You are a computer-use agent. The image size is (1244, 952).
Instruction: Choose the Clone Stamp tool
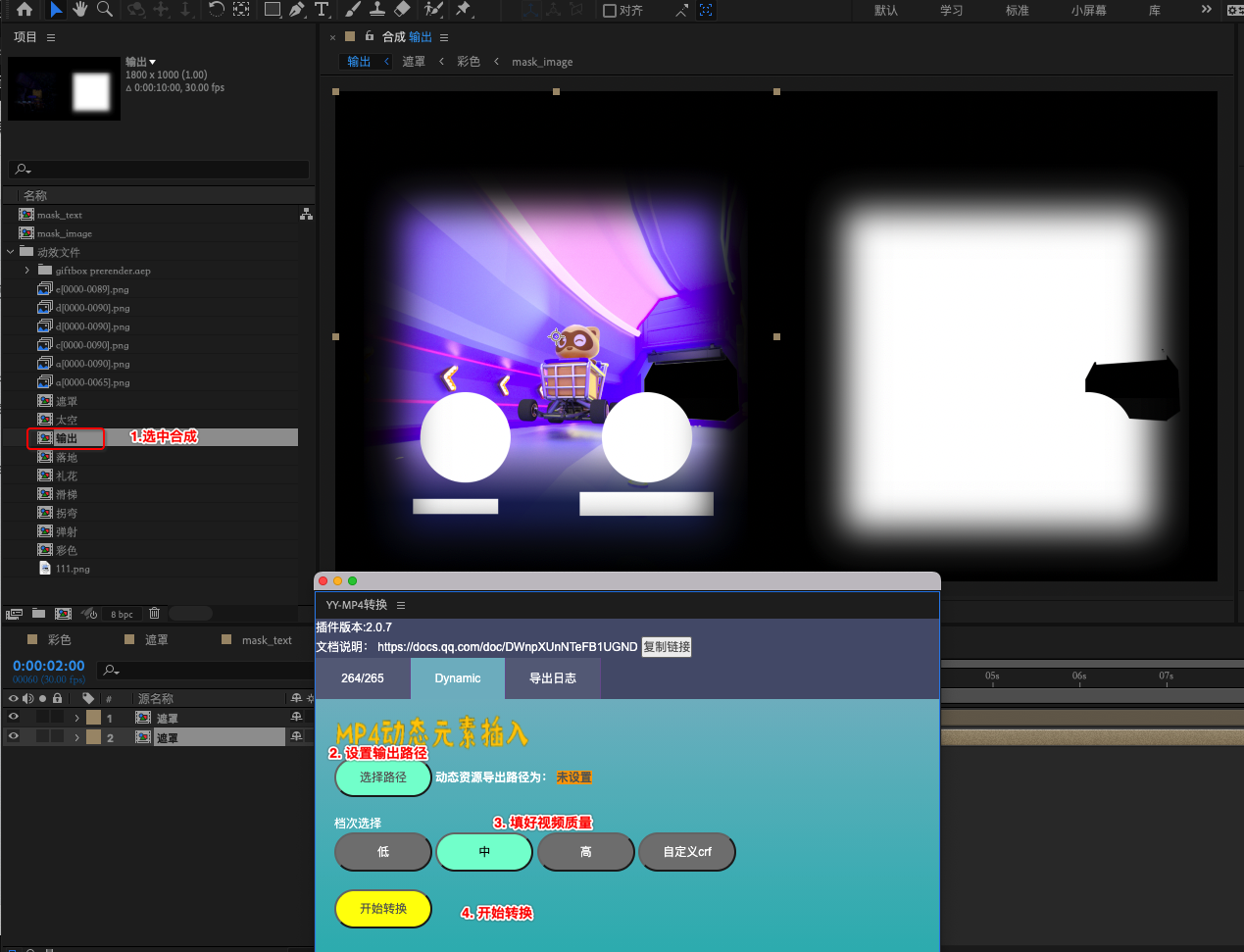[376, 10]
